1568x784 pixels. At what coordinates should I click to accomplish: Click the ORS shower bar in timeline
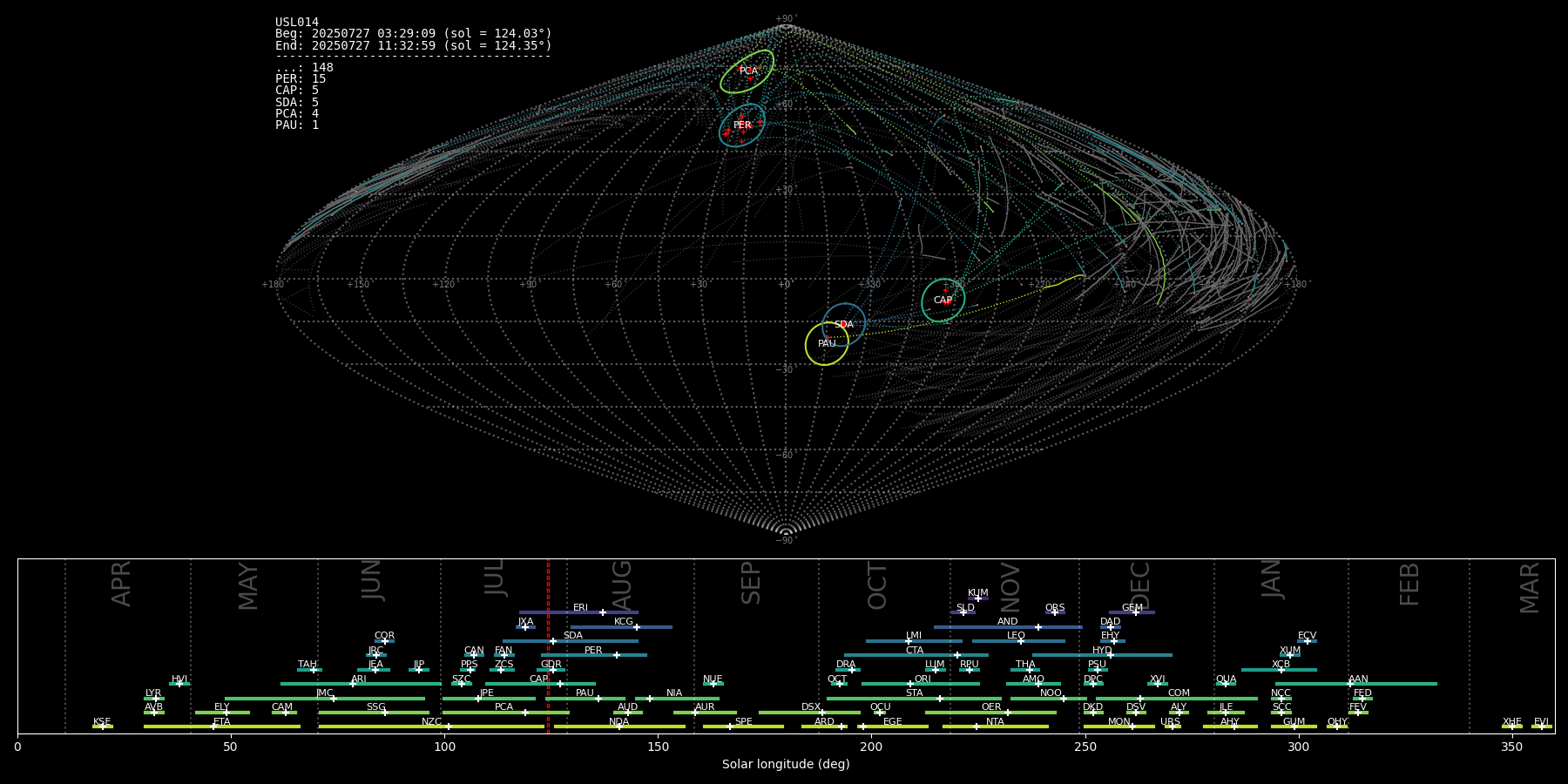pos(1055,612)
